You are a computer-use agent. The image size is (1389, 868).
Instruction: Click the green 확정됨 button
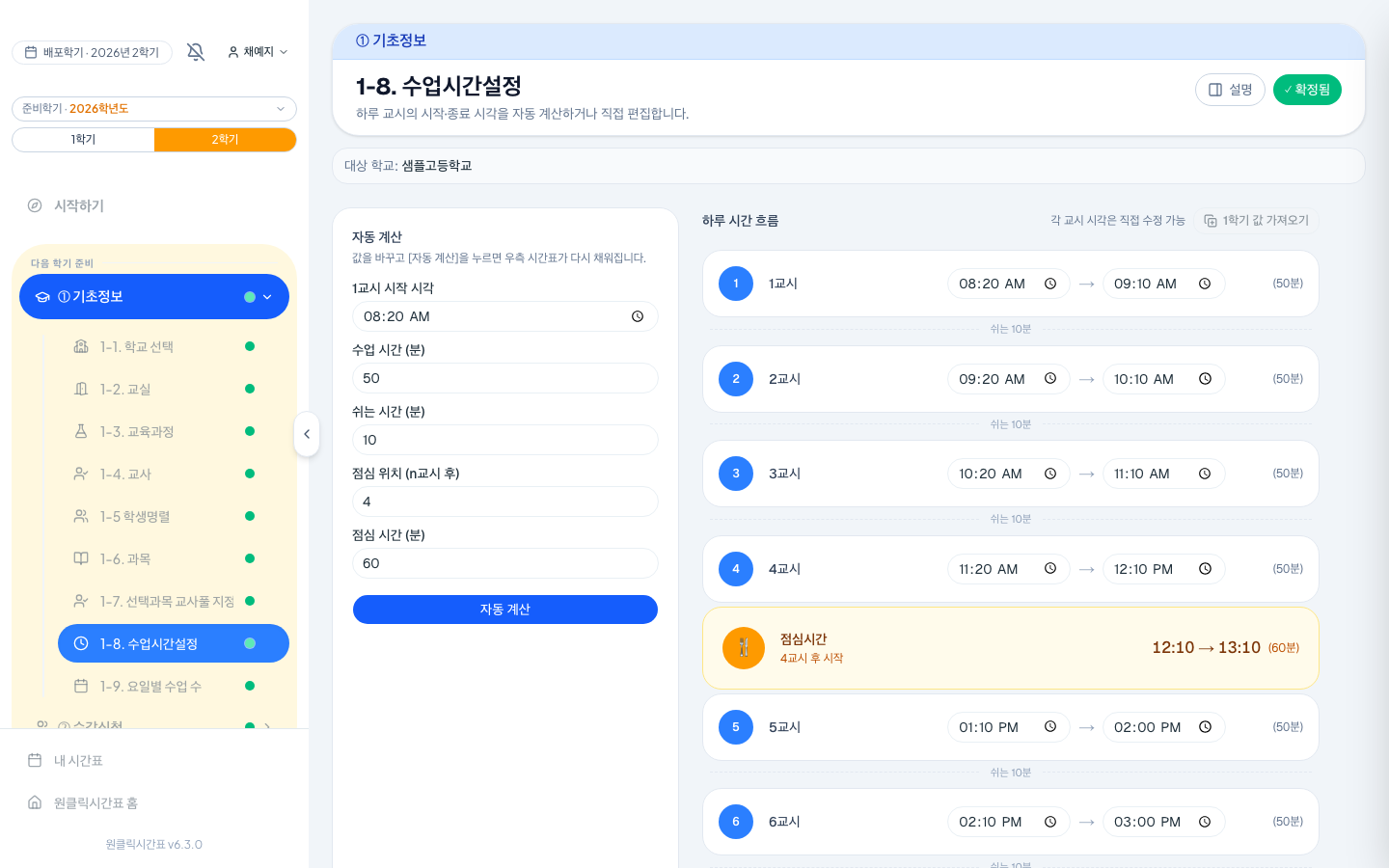pyautogui.click(x=1307, y=90)
